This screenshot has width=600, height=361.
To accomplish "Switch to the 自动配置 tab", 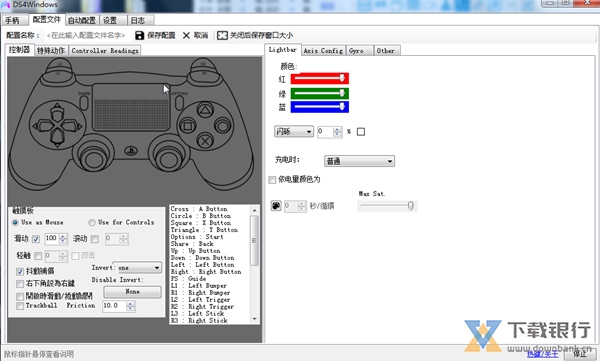I will [82, 20].
